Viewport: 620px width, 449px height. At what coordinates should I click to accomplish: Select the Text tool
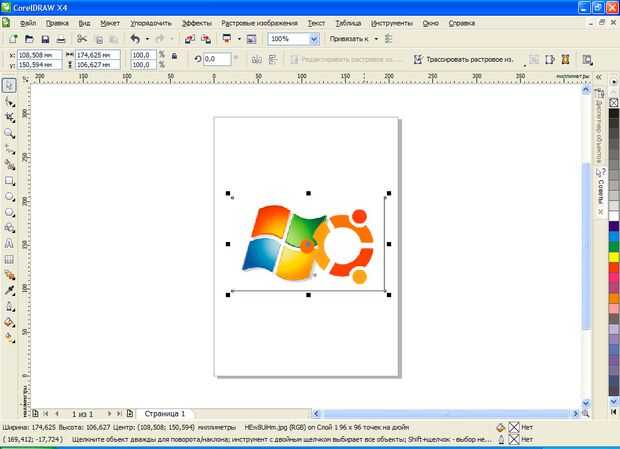pos(9,244)
